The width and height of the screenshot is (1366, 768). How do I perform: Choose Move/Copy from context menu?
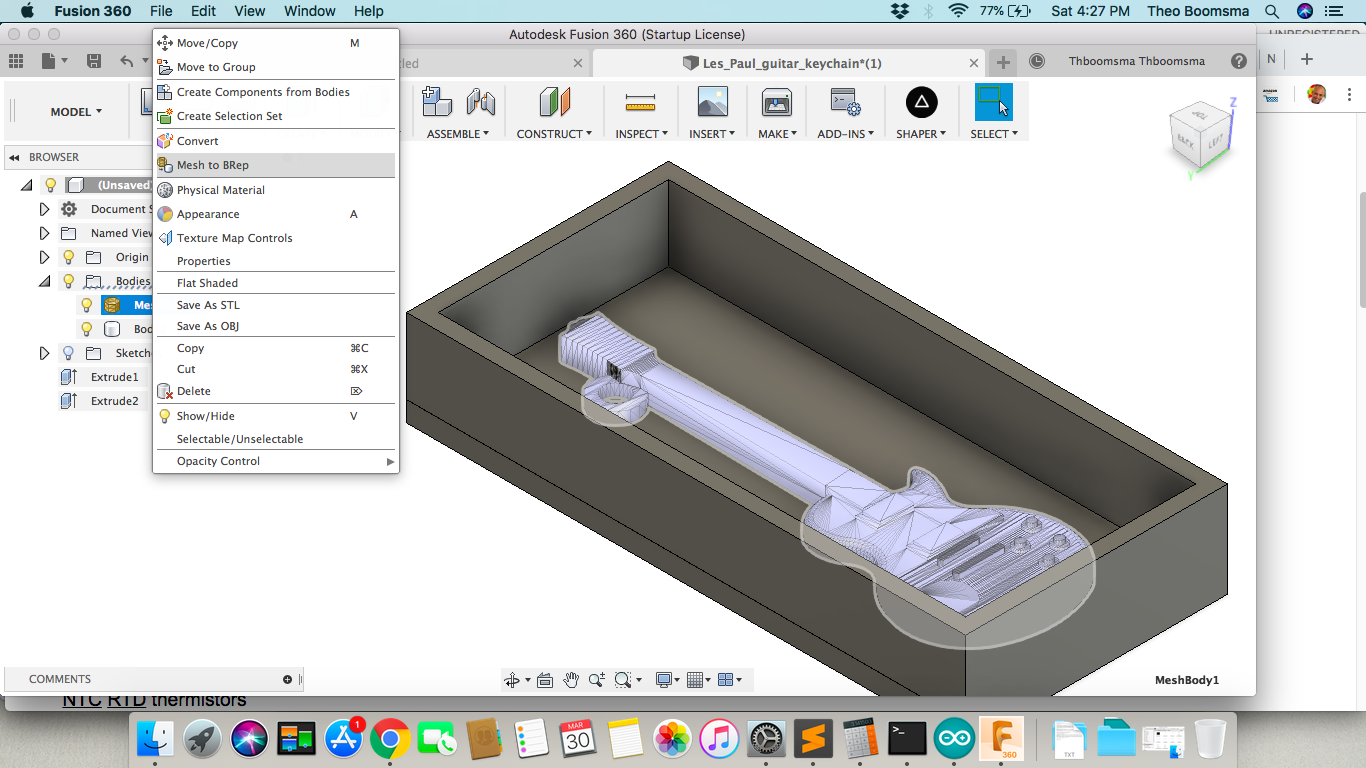click(x=275, y=43)
